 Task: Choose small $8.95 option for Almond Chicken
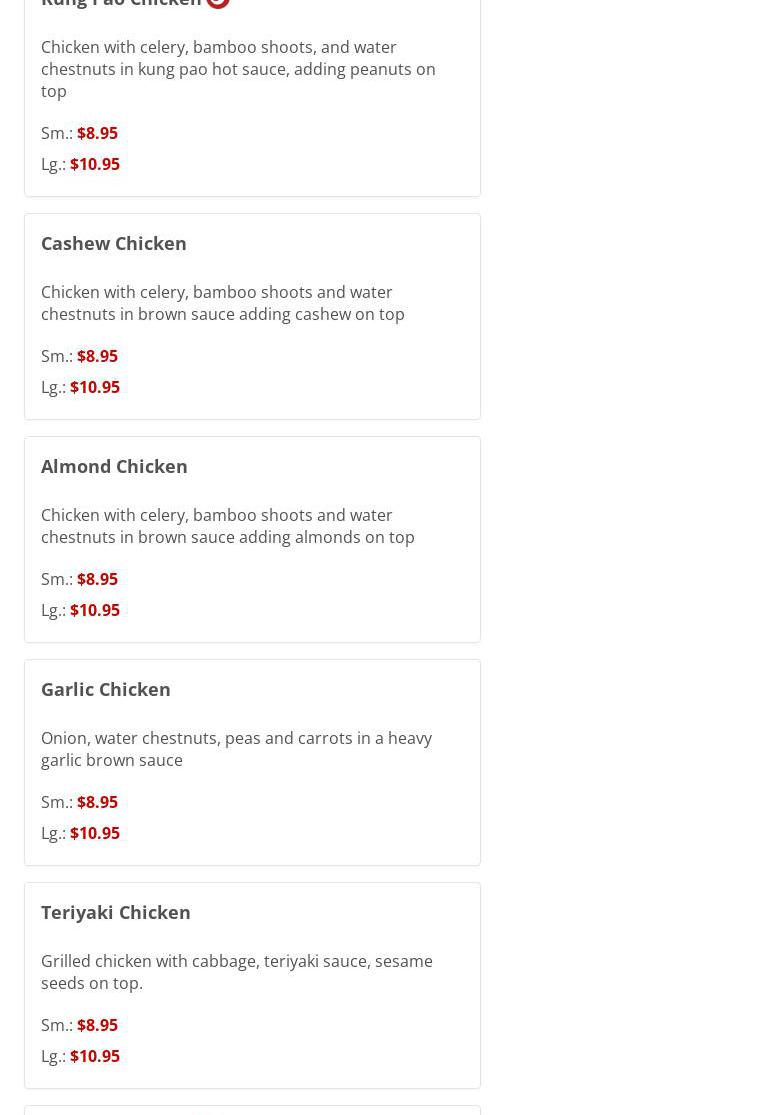click(x=97, y=579)
